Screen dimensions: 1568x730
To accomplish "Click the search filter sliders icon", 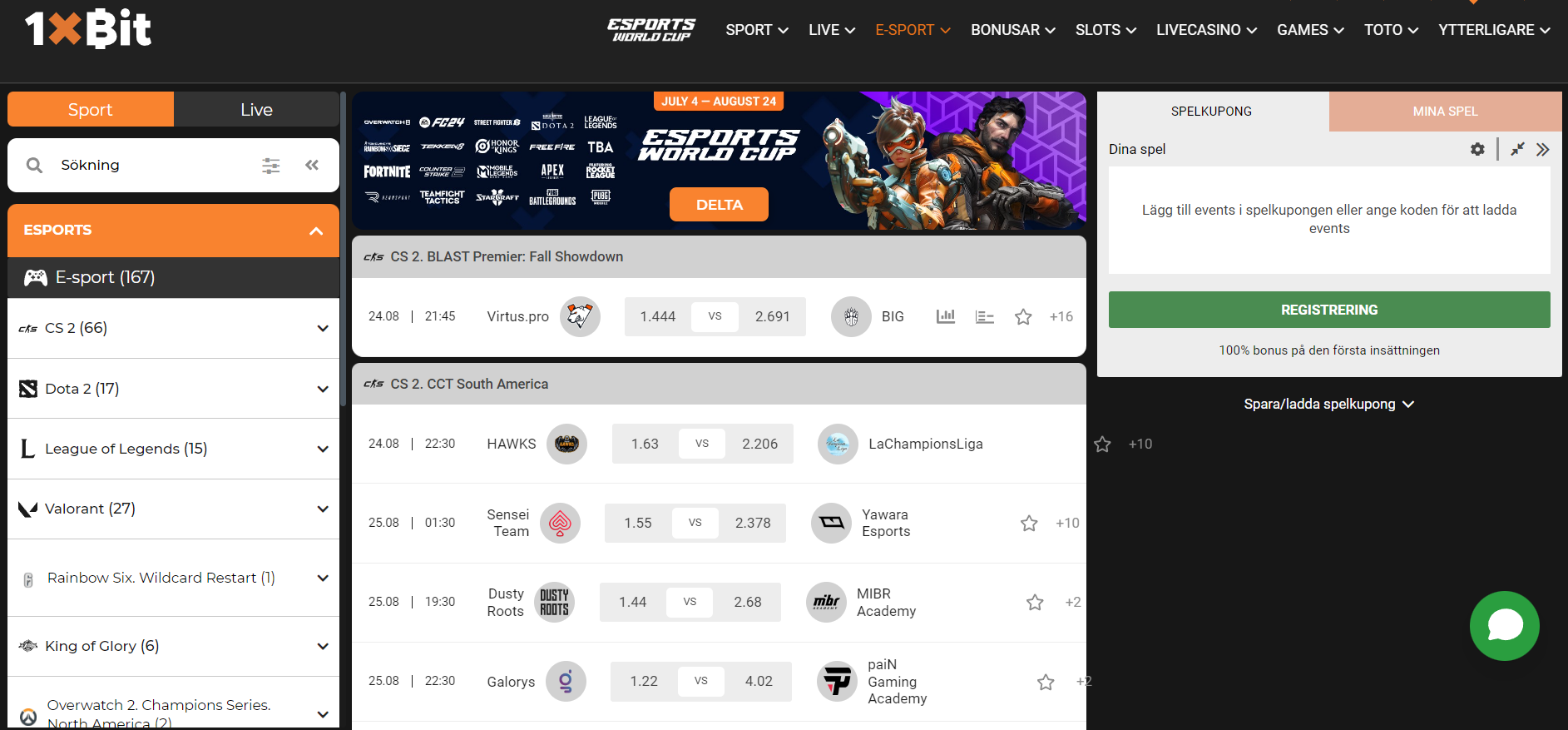I will pos(271,166).
